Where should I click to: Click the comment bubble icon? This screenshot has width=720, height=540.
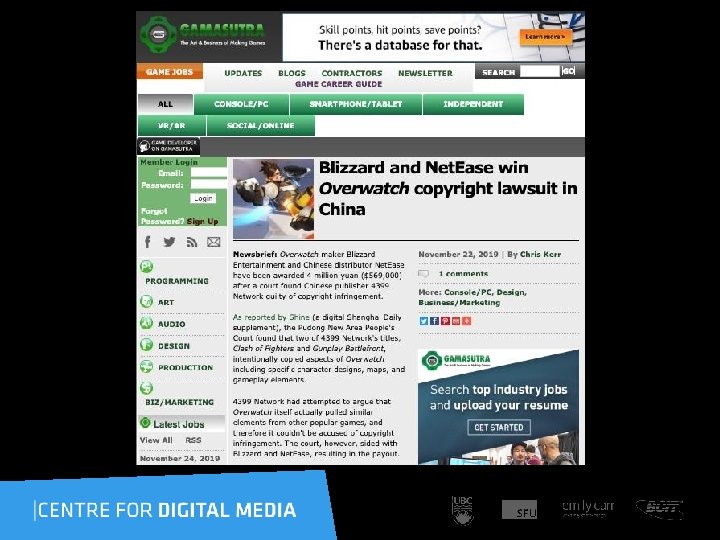pos(423,274)
